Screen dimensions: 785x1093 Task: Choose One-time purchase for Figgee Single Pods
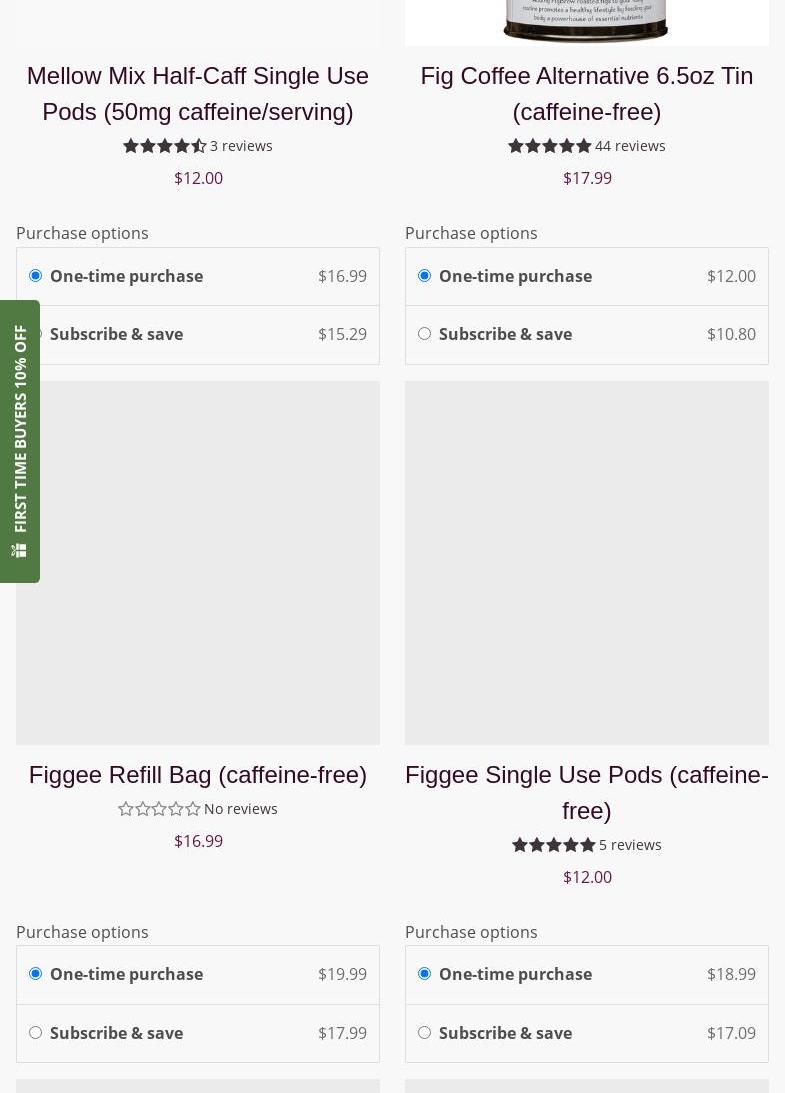[x=424, y=974]
